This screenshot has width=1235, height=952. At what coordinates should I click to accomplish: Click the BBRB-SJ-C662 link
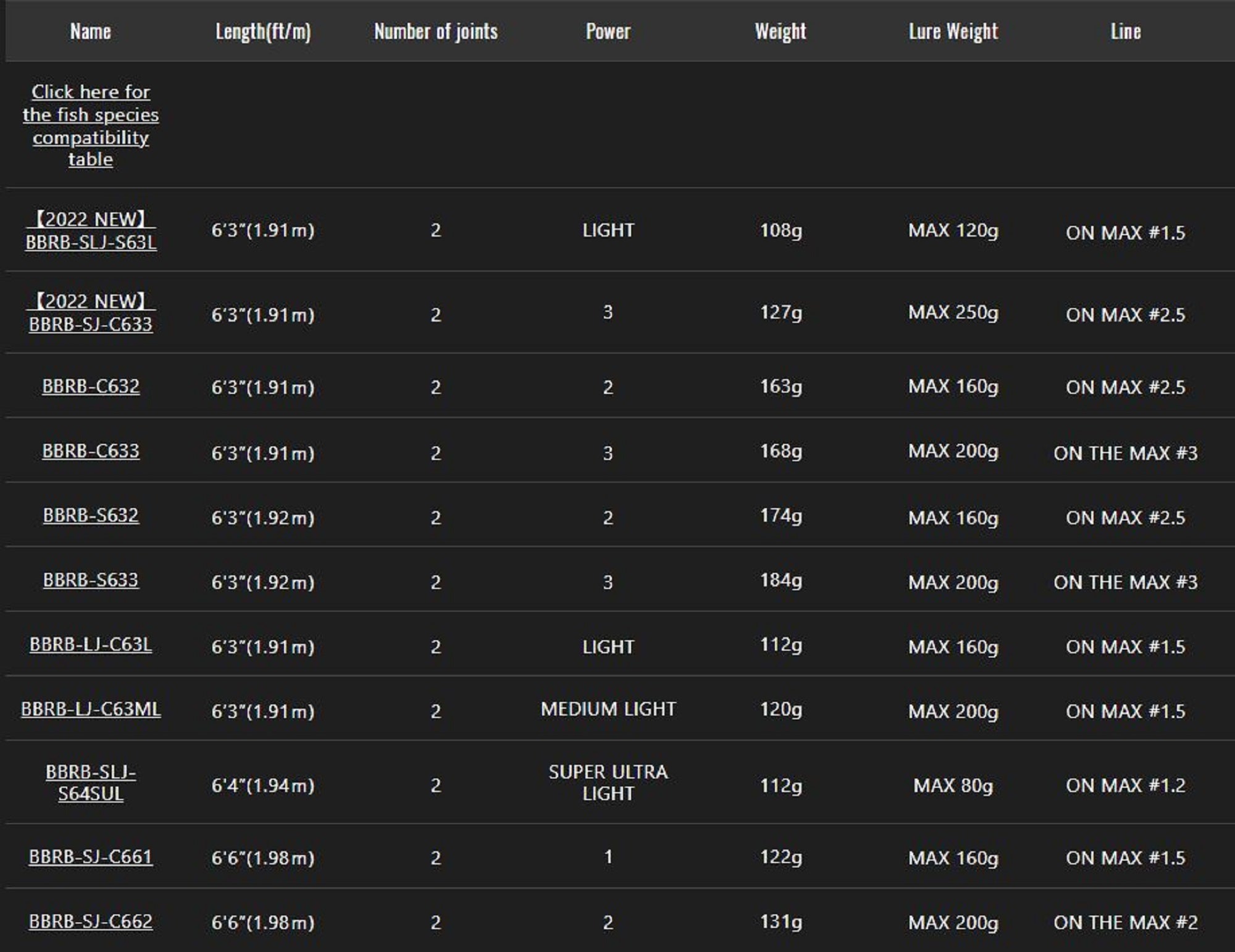(91, 922)
